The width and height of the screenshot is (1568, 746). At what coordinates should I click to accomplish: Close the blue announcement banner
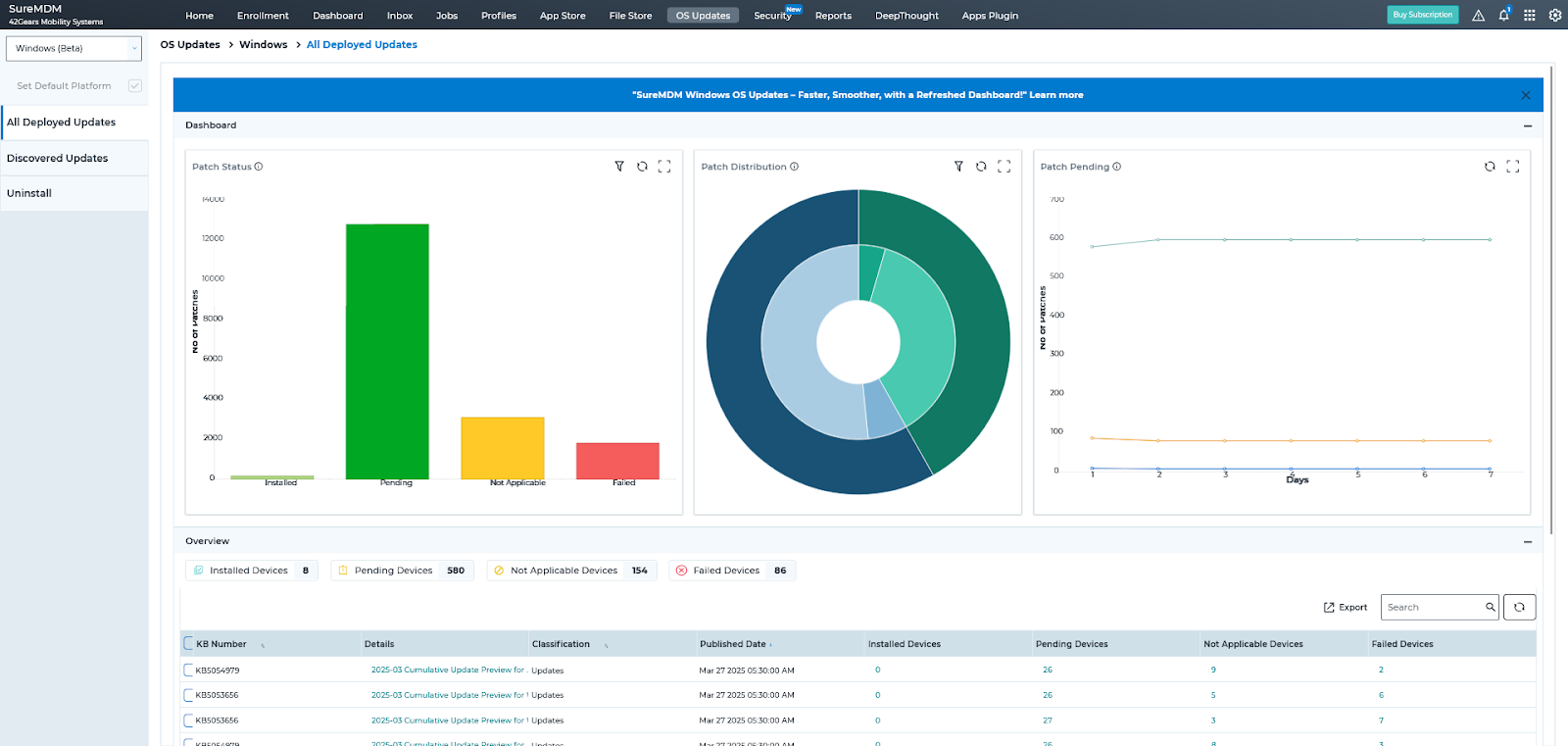(x=1525, y=95)
